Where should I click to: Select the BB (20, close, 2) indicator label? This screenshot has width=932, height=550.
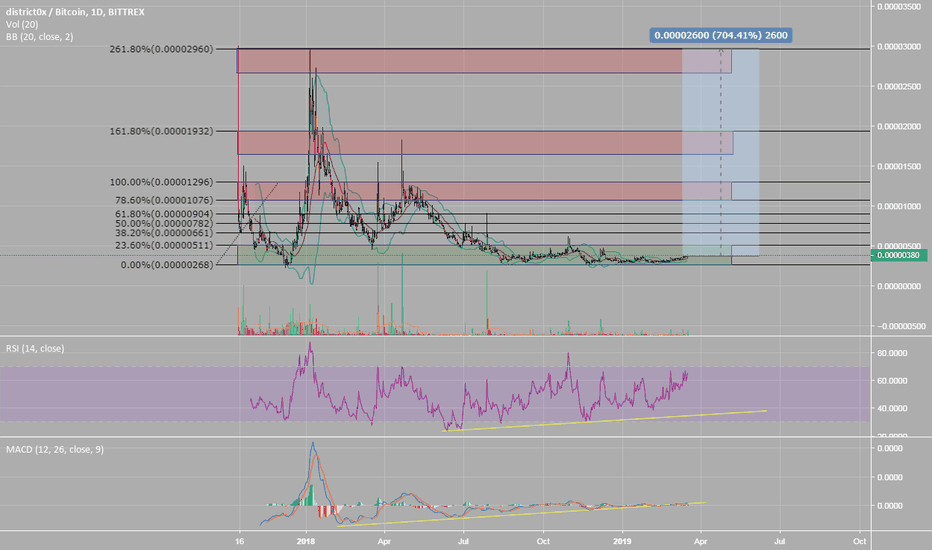(40, 37)
